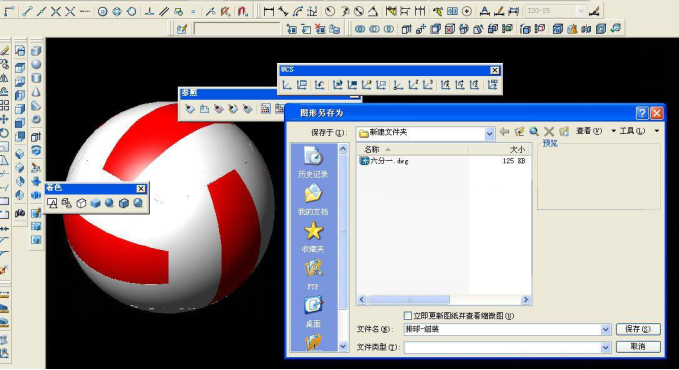Click 2D wireframe icon in 着色 toolbar
679x370 pixels.
(52, 203)
